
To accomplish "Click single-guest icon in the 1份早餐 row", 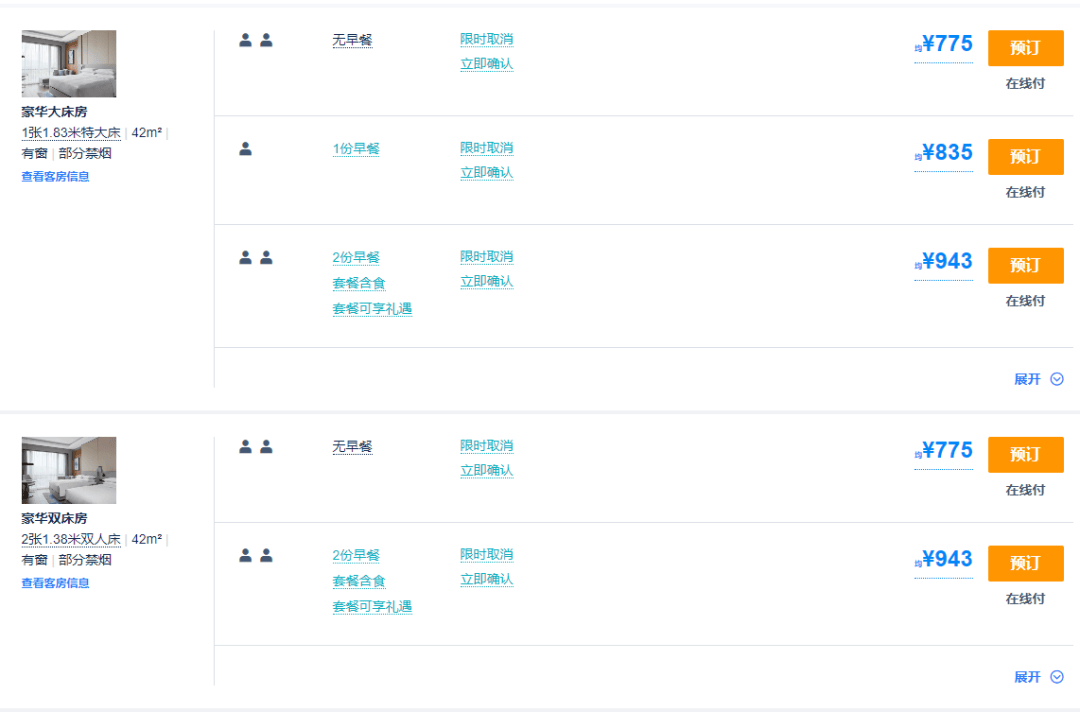I will (x=245, y=149).
